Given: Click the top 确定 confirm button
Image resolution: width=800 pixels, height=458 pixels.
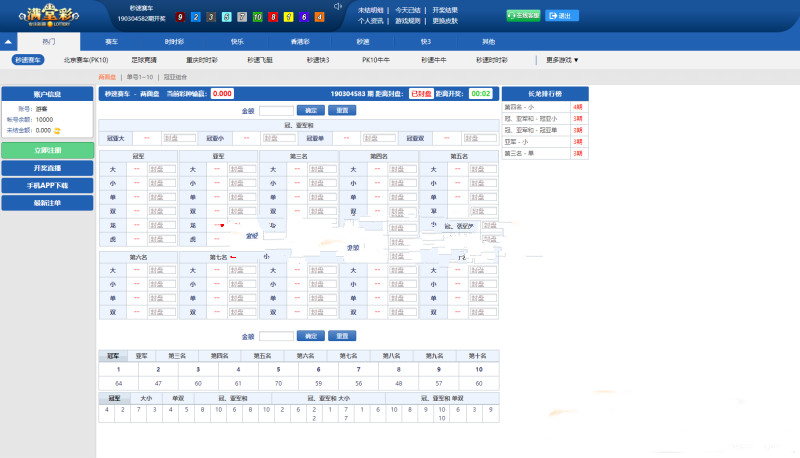Looking at the screenshot, I should click(x=311, y=110).
